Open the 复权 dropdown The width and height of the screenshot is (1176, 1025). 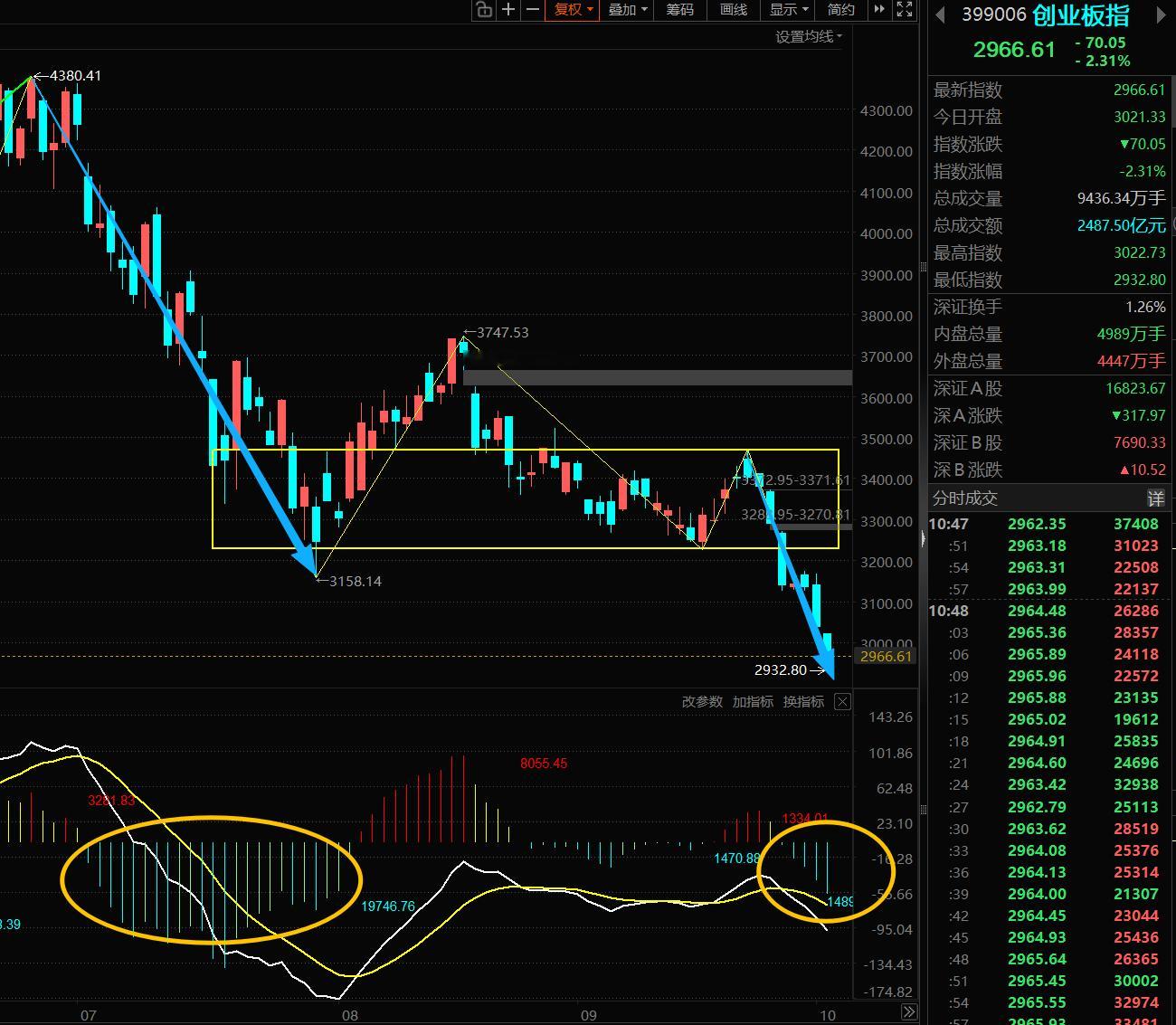(573, 10)
